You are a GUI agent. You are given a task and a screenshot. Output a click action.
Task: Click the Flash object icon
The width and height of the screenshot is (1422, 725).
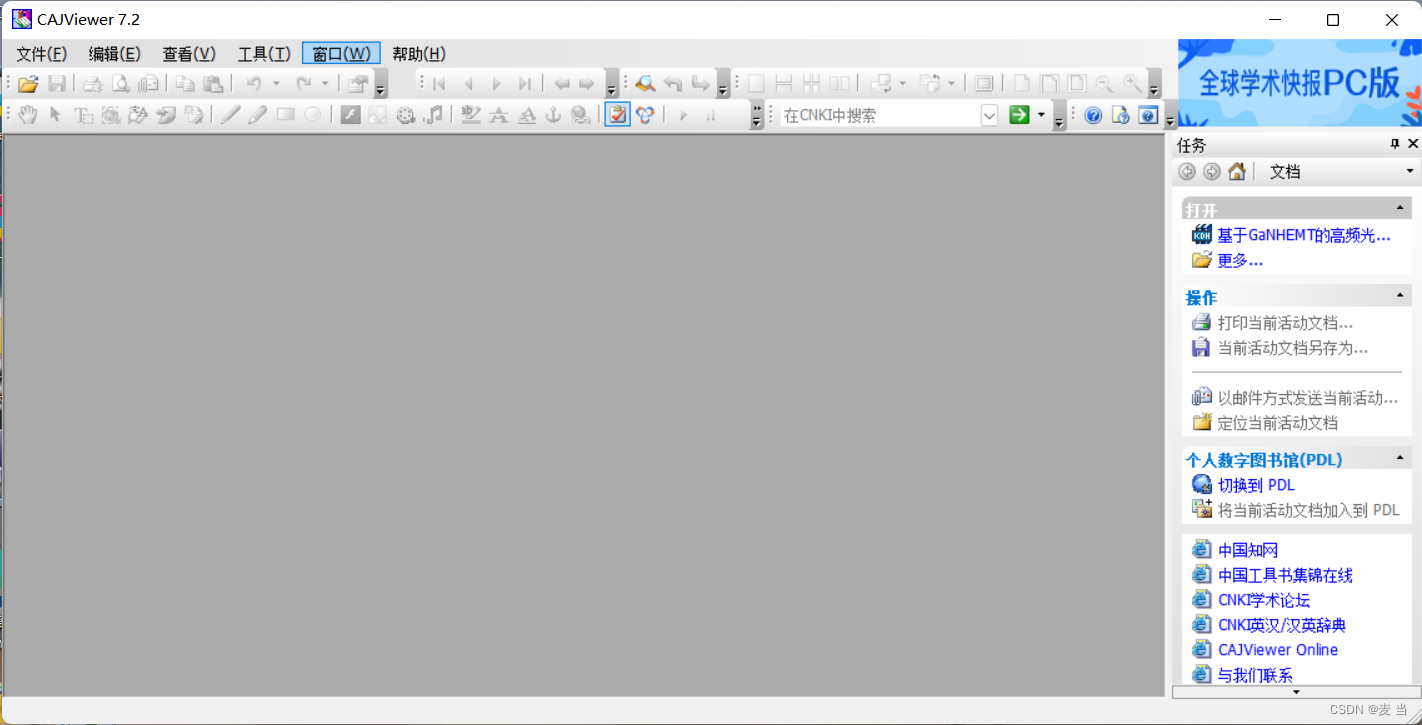click(x=350, y=115)
